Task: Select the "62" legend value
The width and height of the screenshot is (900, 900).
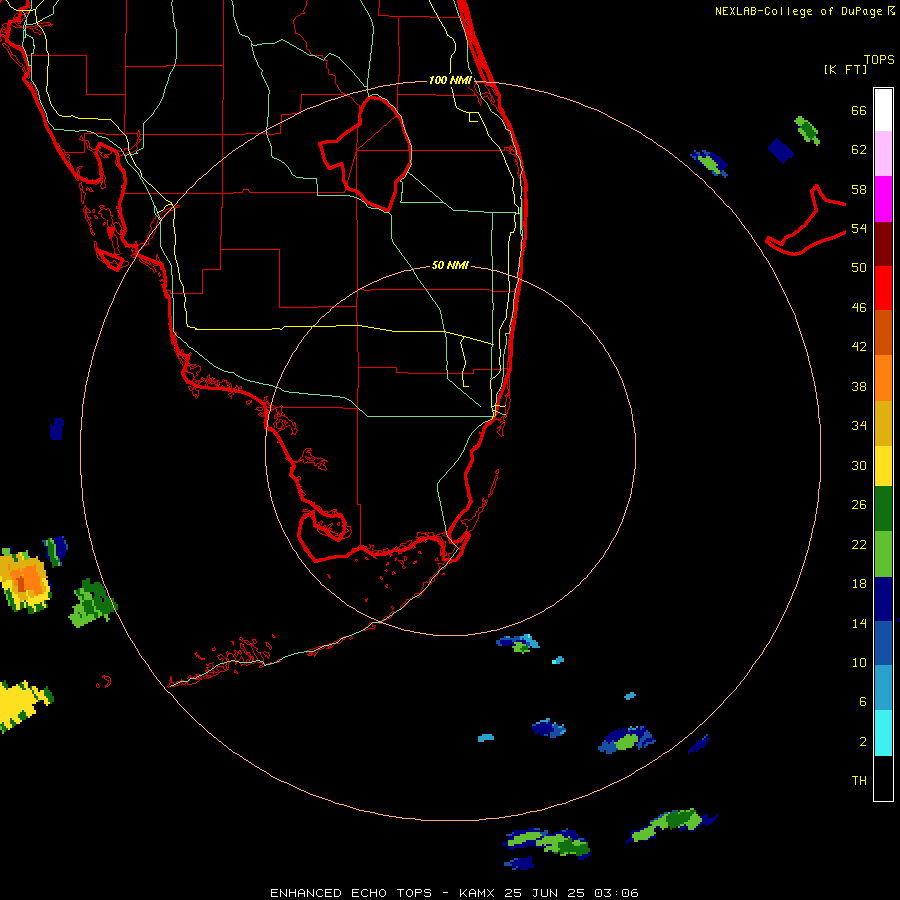Action: pos(859,150)
